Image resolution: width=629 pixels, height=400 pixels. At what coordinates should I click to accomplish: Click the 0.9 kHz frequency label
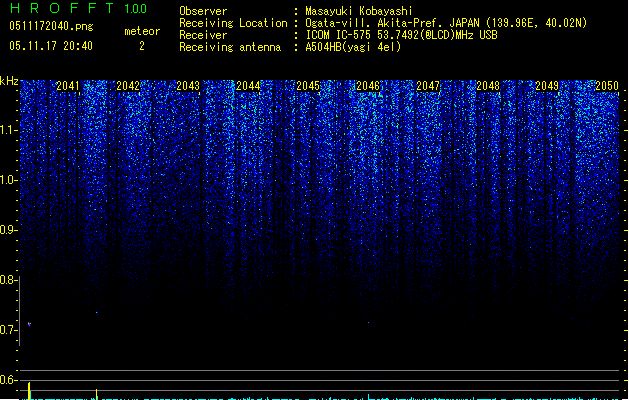[8, 230]
